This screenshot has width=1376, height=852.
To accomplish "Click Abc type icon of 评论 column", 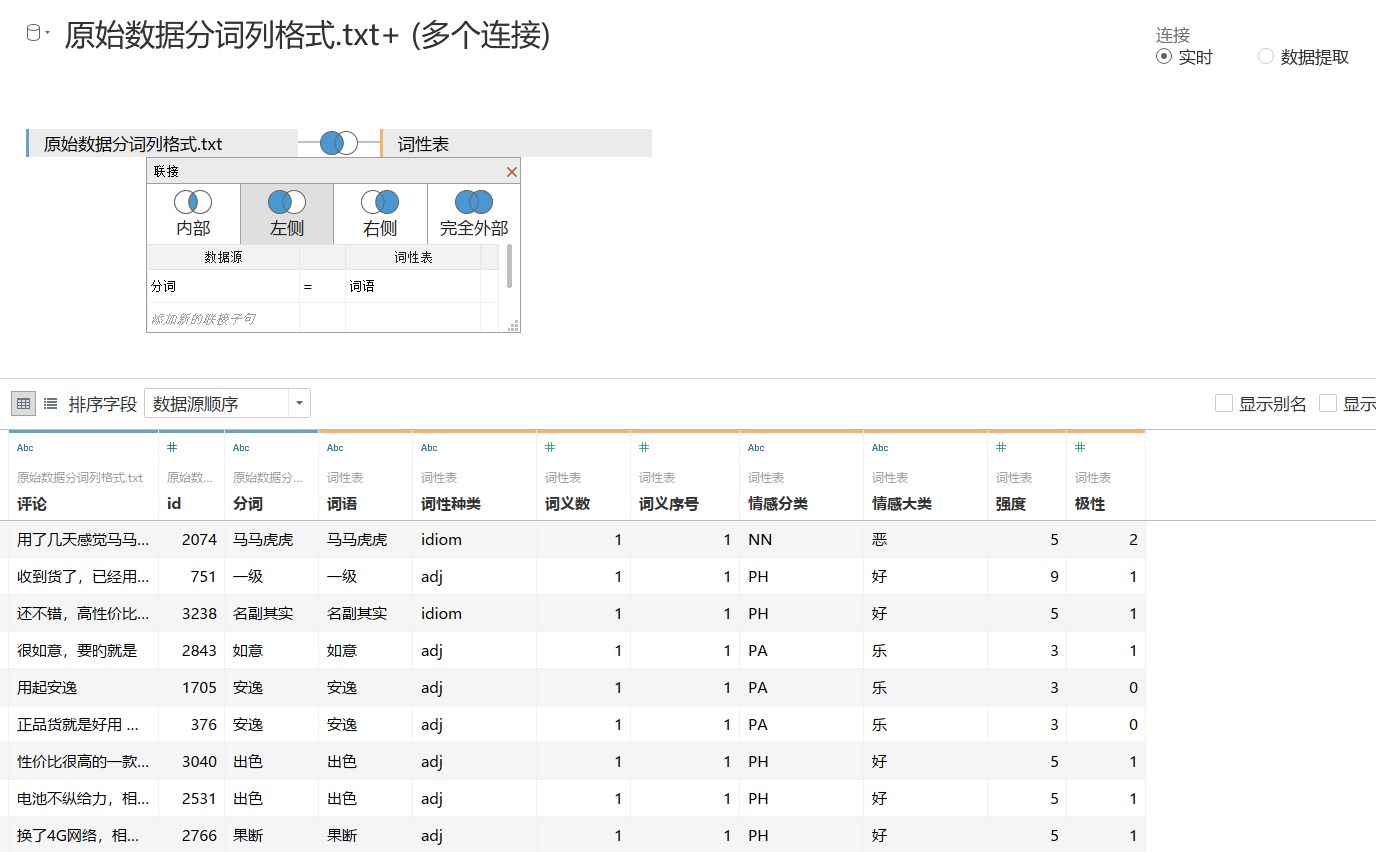I will 25,448.
